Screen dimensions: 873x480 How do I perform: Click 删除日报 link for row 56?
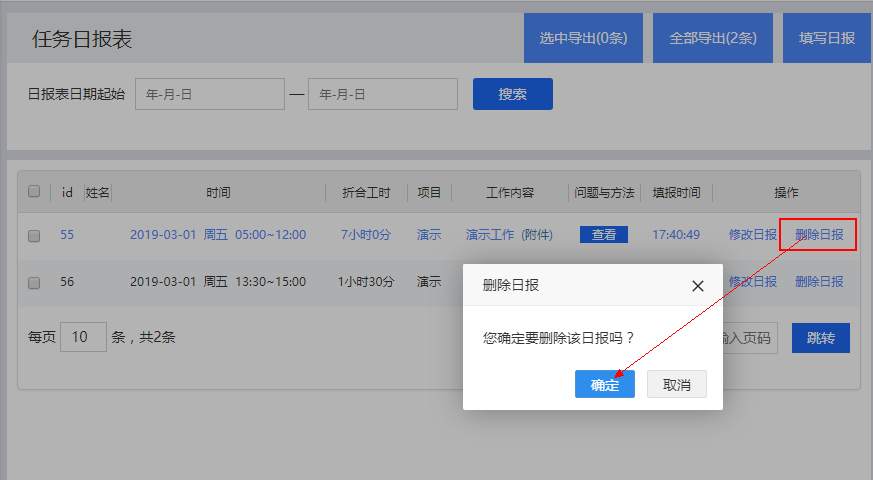[x=819, y=282]
